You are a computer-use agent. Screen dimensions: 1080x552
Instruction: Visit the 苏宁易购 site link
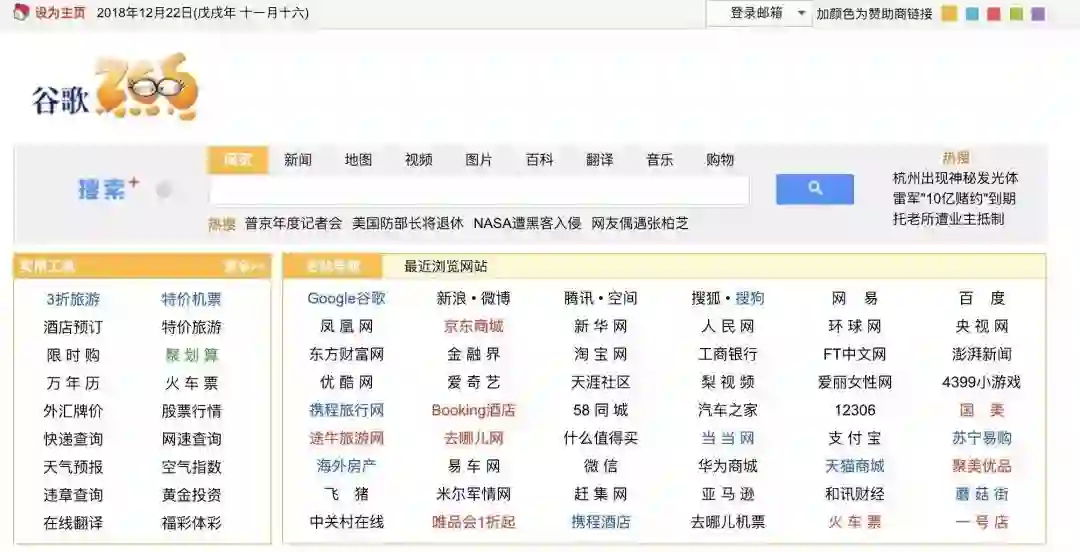(982, 438)
